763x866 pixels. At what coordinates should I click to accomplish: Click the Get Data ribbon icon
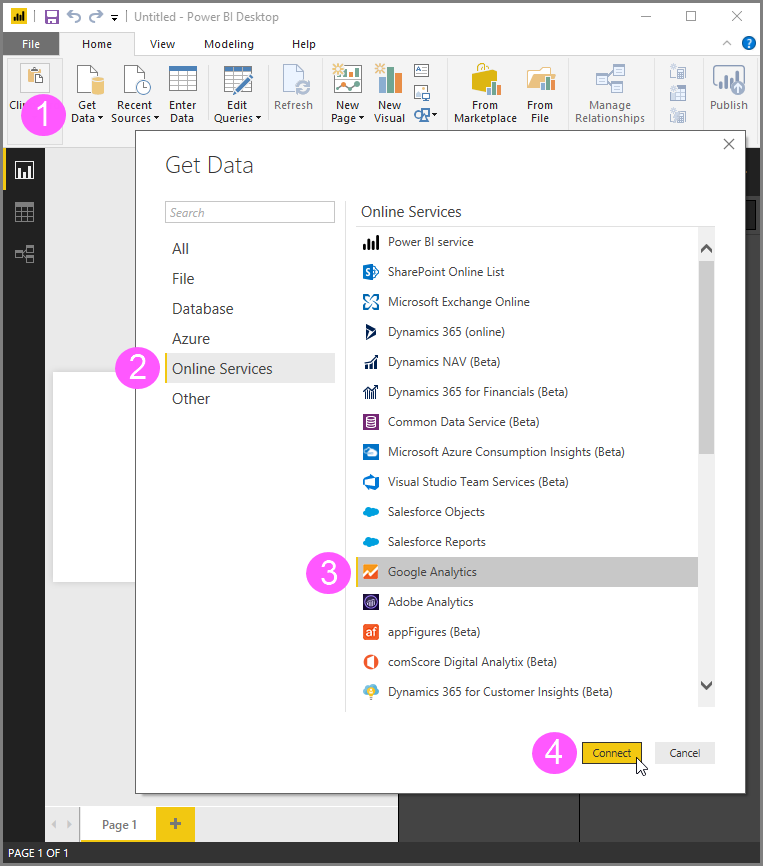click(x=89, y=79)
